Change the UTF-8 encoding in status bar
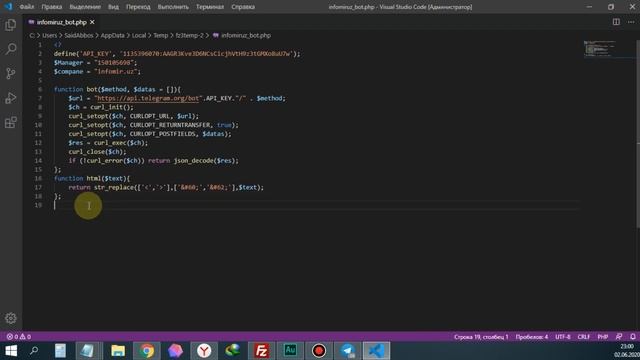This screenshot has width=640, height=360. tap(563, 337)
